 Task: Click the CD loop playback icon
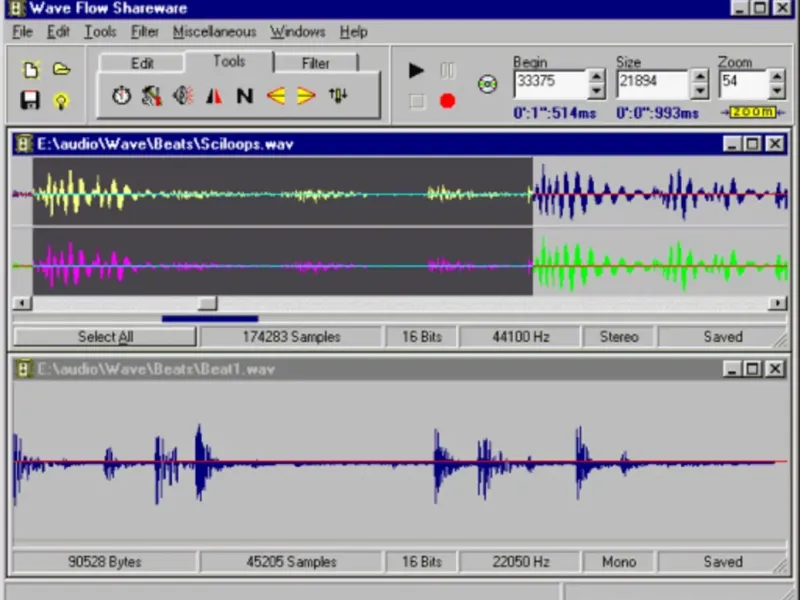[x=487, y=84]
